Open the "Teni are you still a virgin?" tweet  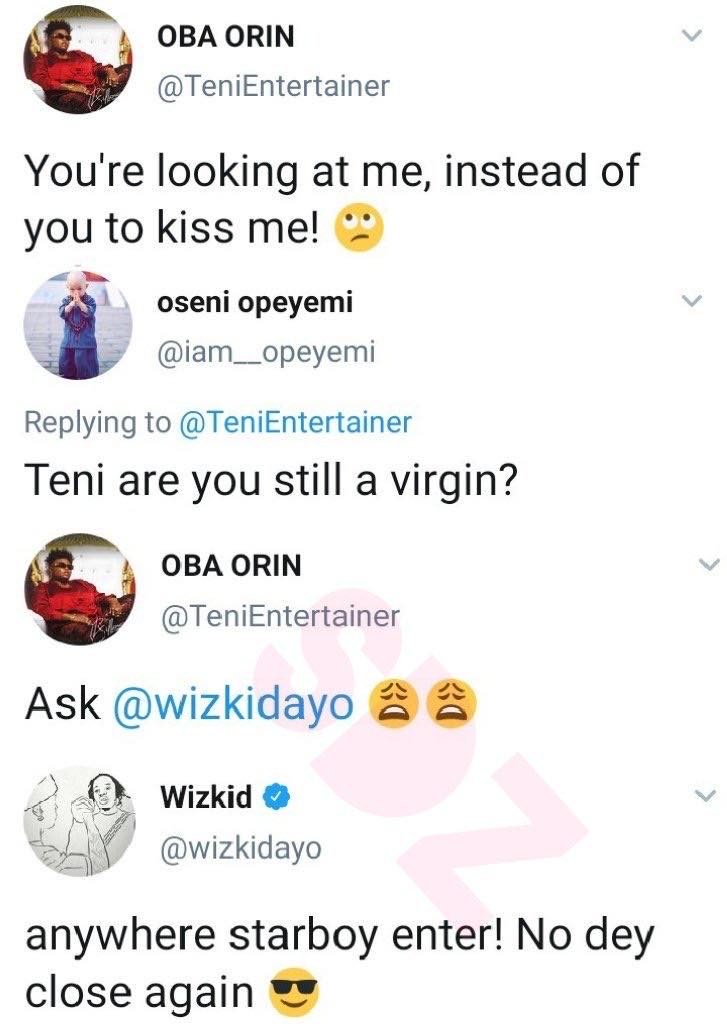coord(270,480)
